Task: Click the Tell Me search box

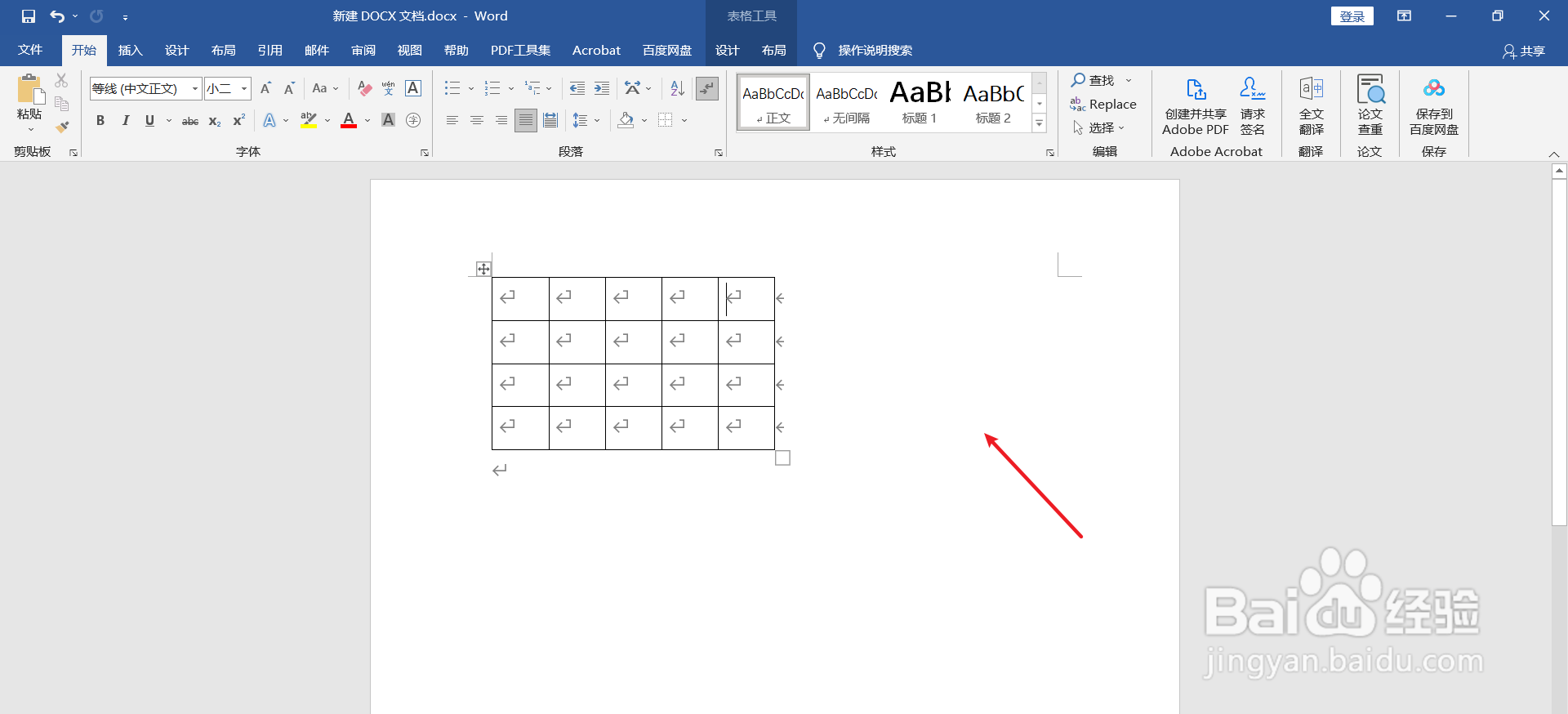Action: [875, 51]
